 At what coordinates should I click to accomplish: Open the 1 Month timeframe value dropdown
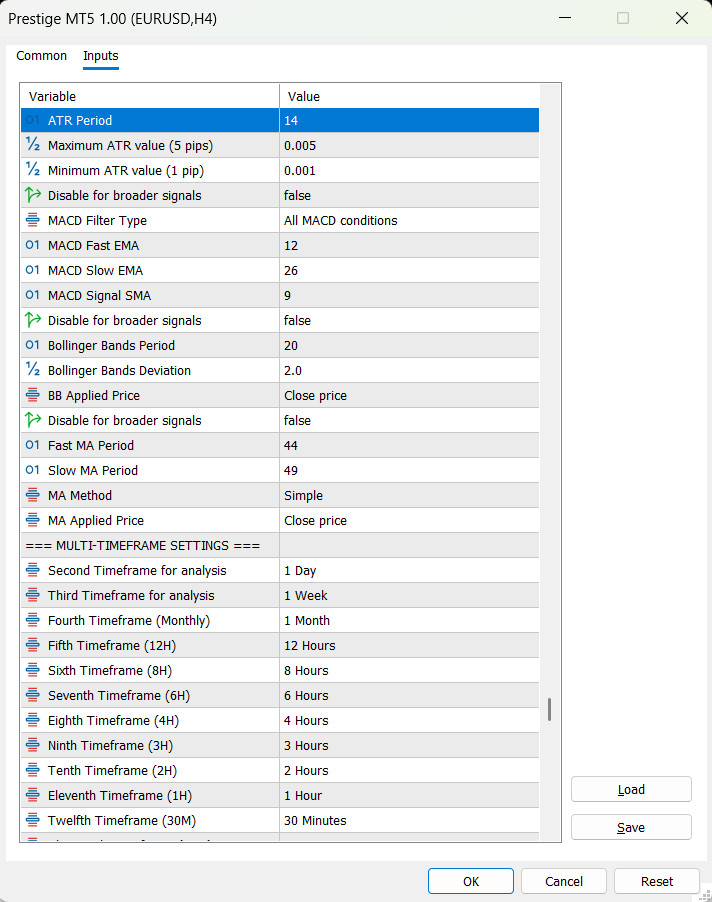tap(409, 620)
